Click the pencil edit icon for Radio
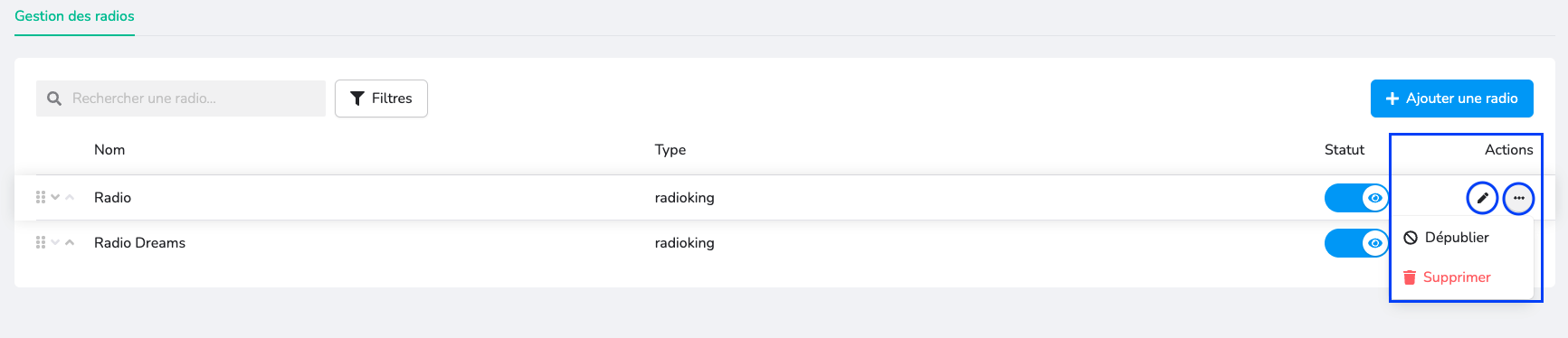This screenshot has width=1568, height=338. [1482, 198]
